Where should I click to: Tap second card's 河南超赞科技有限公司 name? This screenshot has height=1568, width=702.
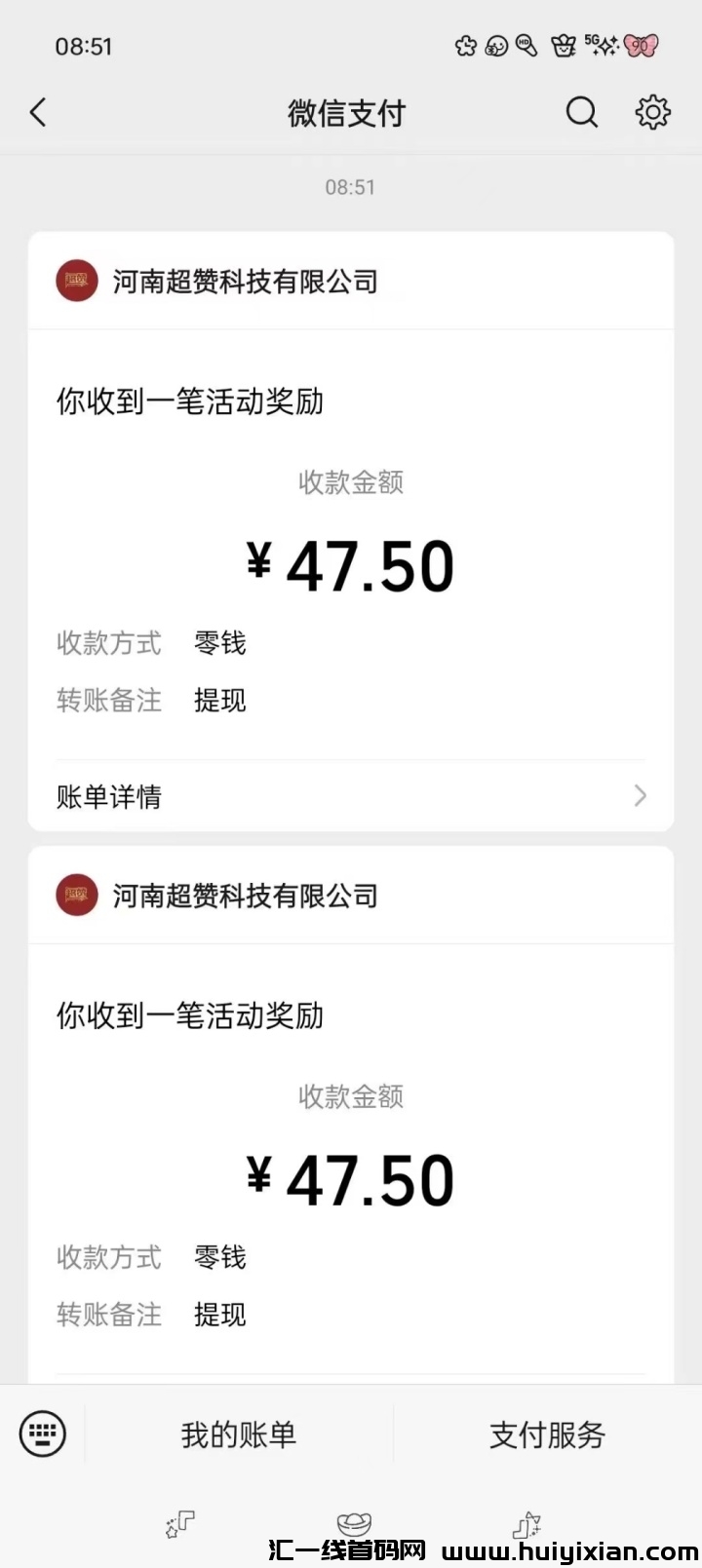pyautogui.click(x=245, y=896)
